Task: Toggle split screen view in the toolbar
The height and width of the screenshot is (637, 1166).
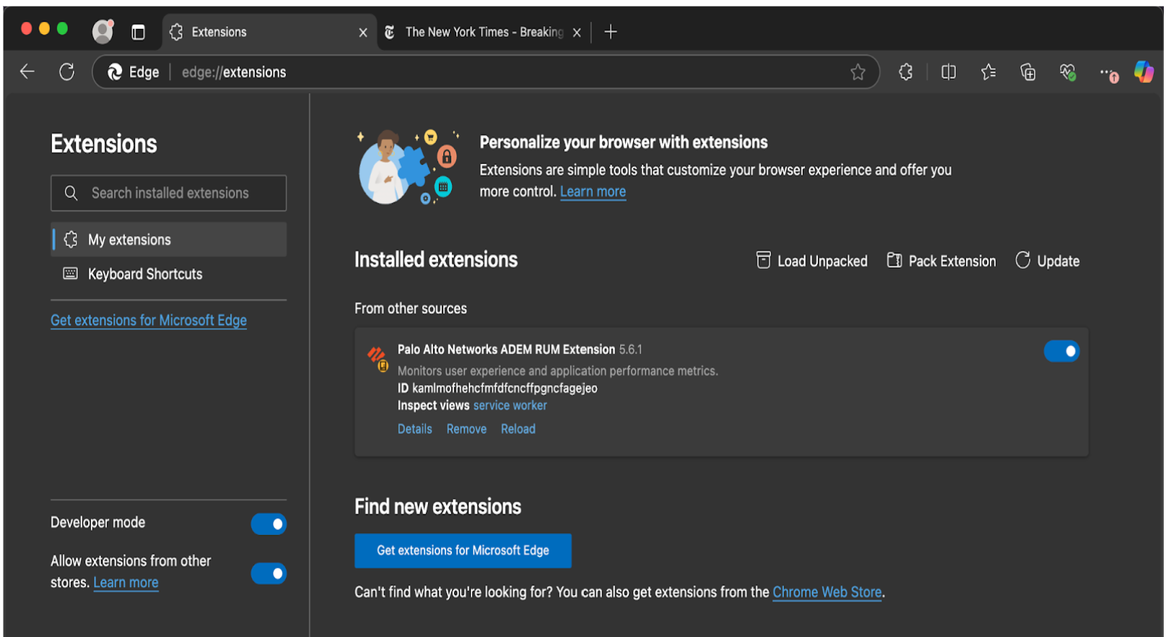Action: (948, 72)
